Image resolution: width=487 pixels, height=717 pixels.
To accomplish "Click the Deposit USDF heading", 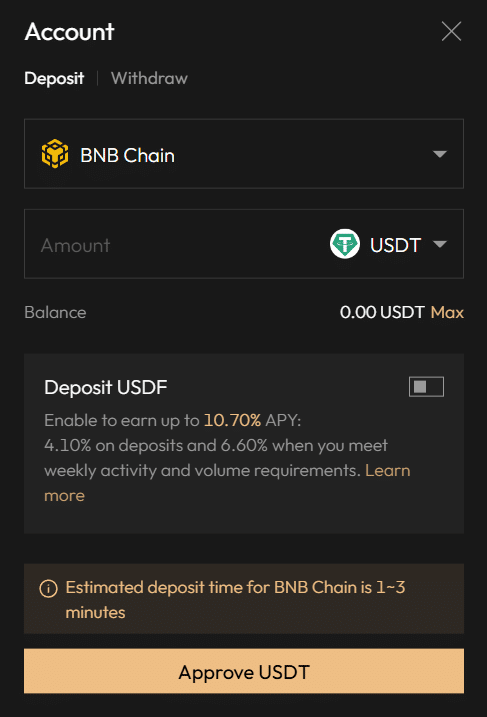I will pos(106,388).
